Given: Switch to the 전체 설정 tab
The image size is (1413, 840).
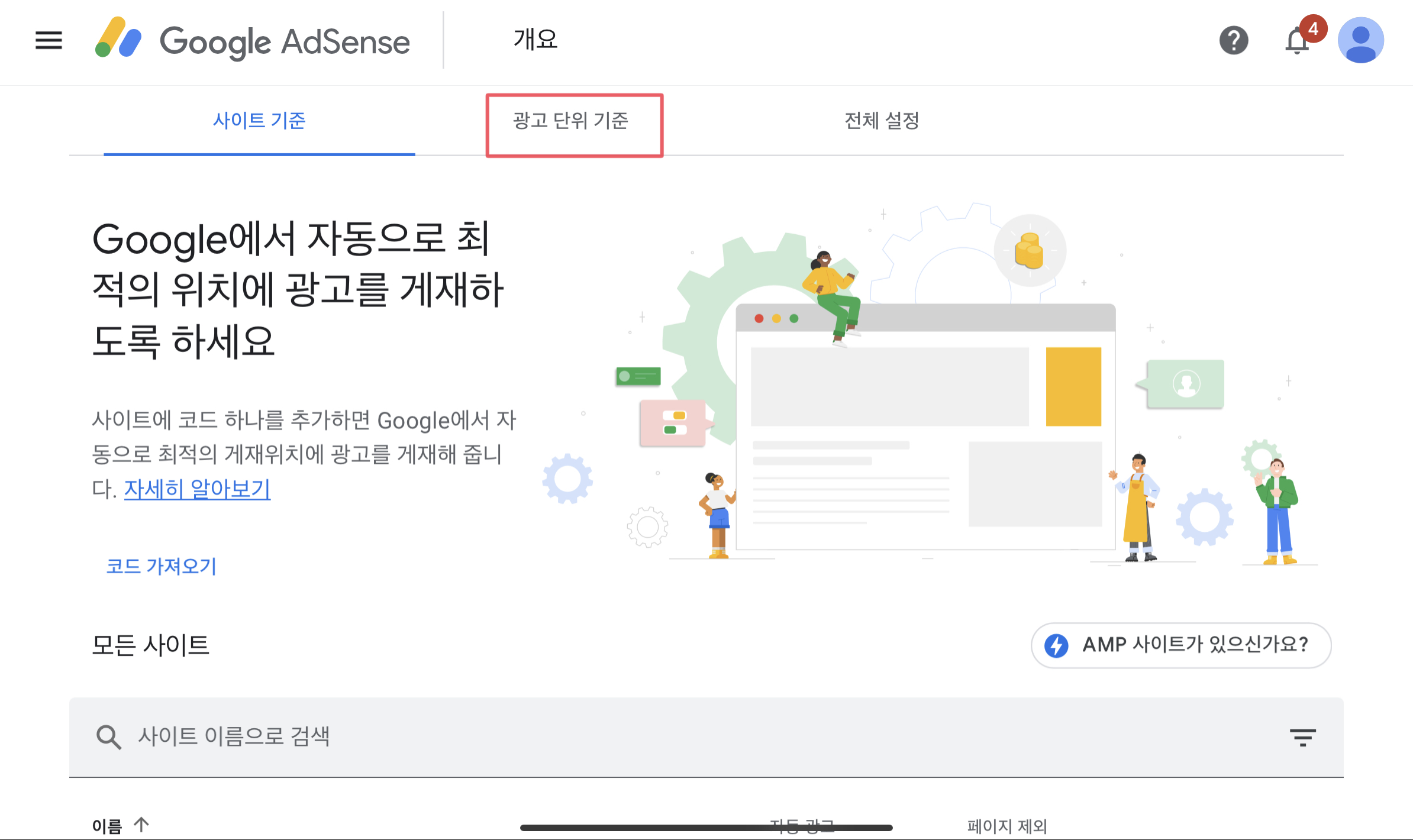Looking at the screenshot, I should click(882, 121).
